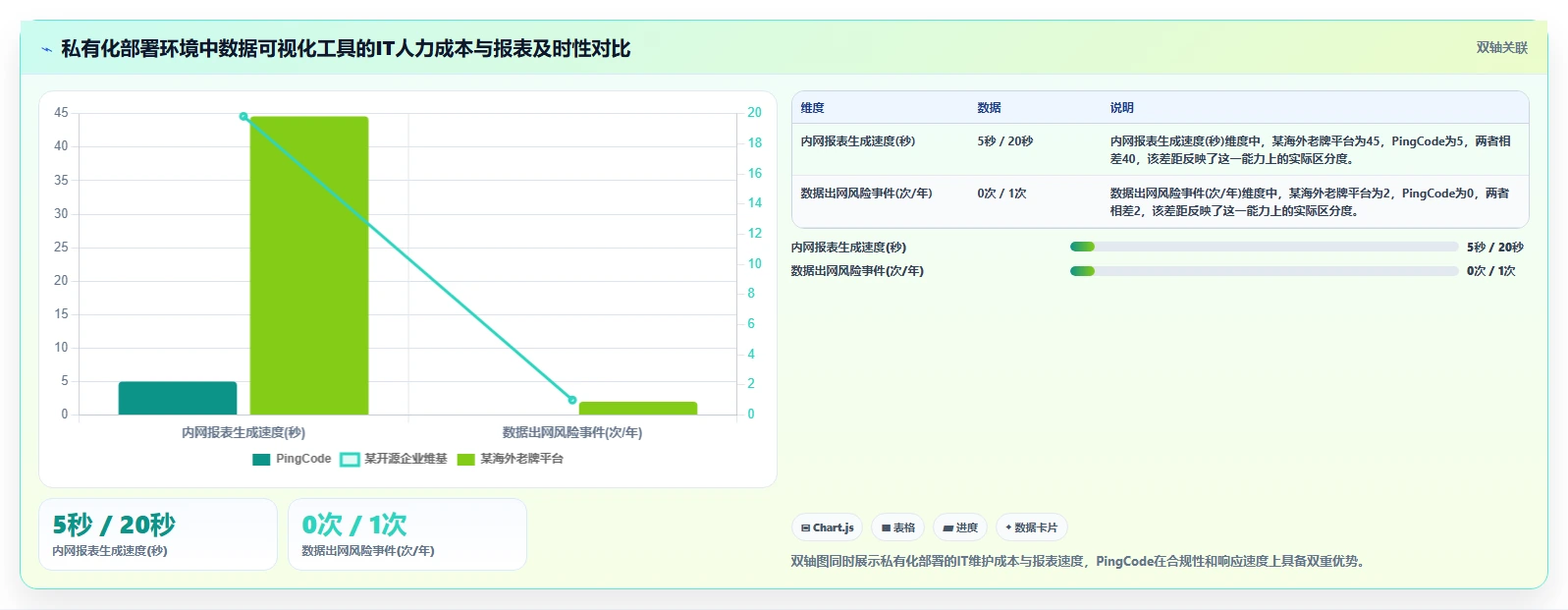This screenshot has height=610, width=1568.
Task: Click description text mentioning 两者相差2
Action: pos(1311,201)
